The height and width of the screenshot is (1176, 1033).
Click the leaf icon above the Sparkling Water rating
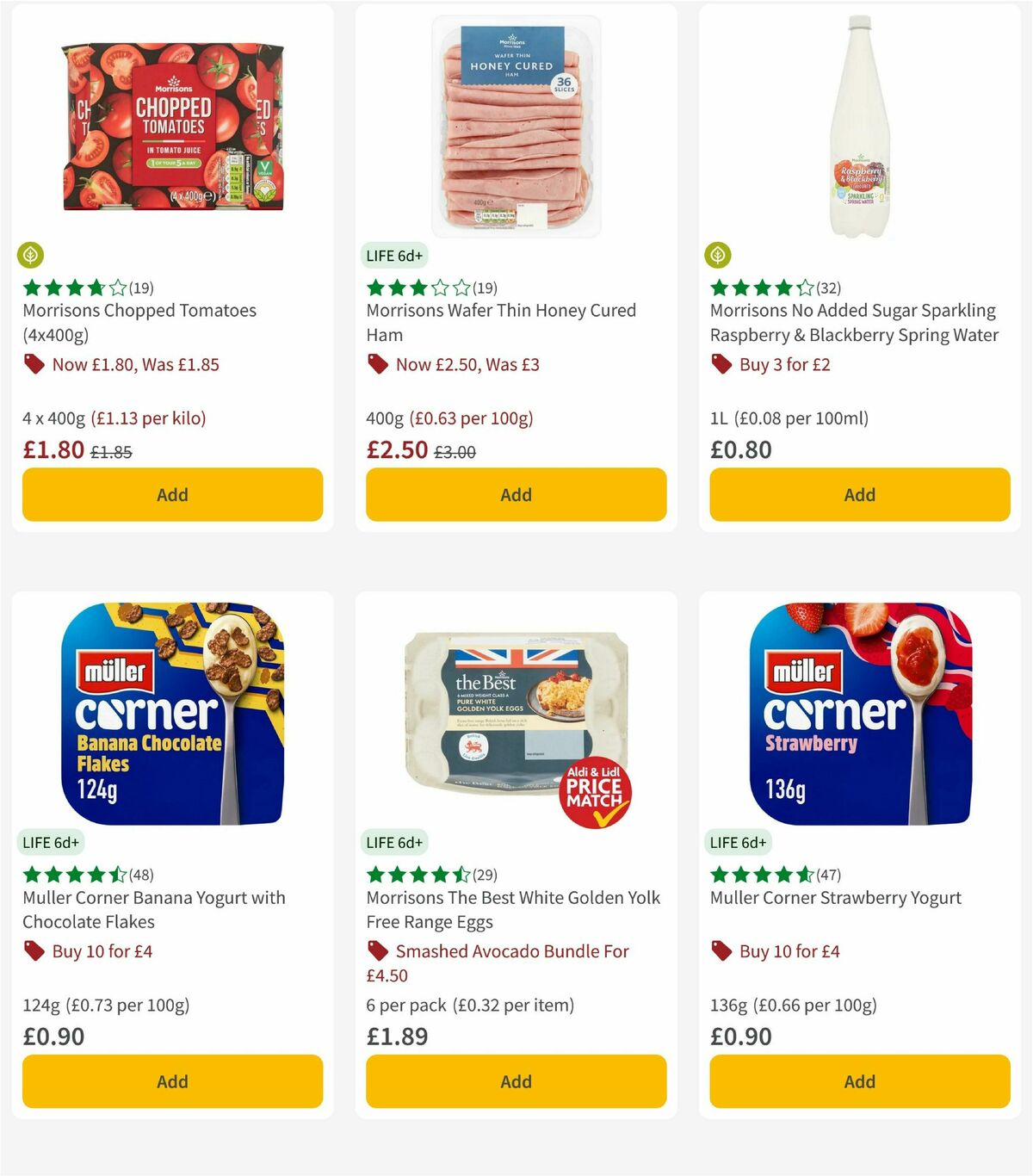tap(719, 255)
